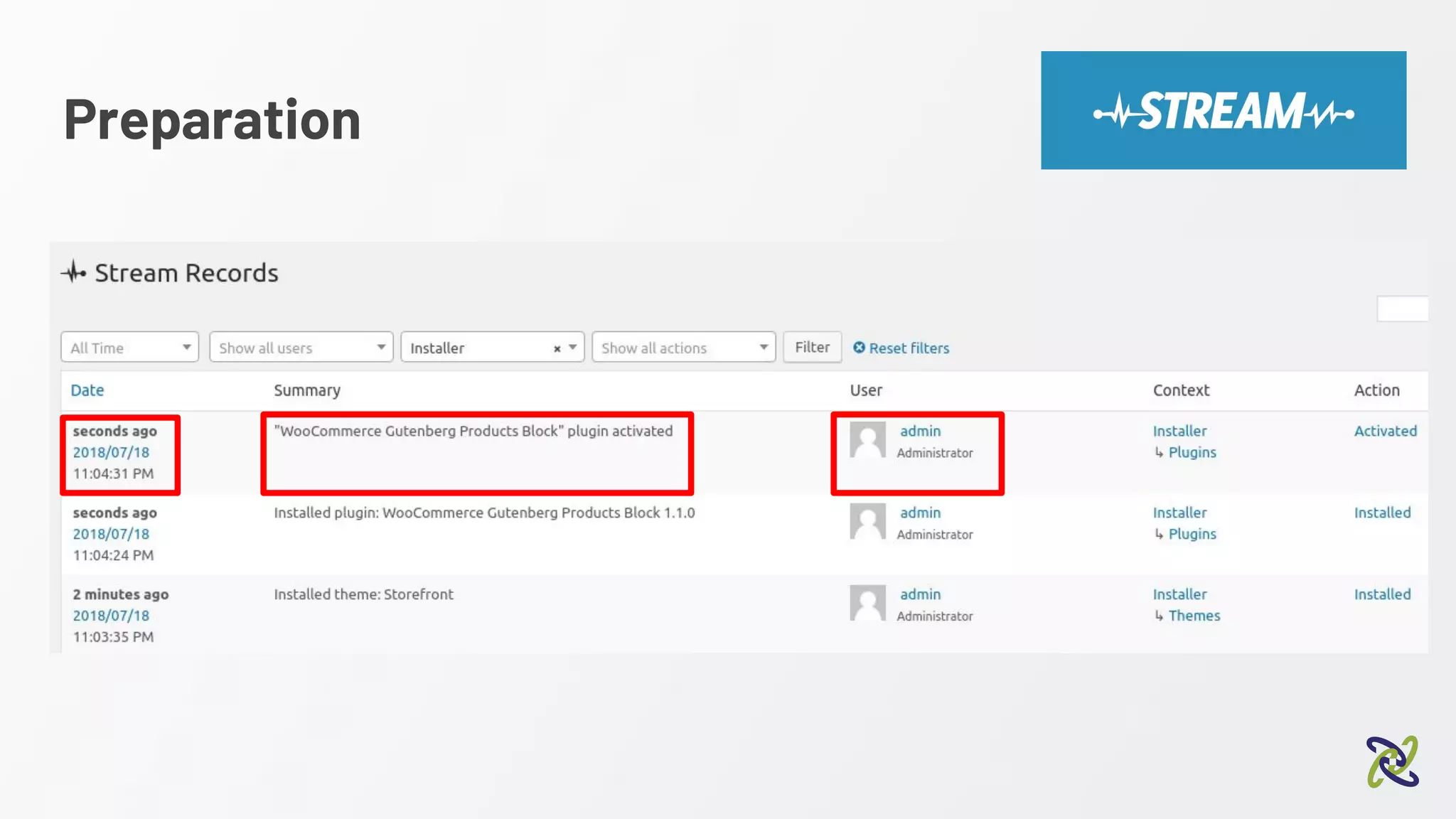Click the Themes context link
The height and width of the screenshot is (819, 1456).
point(1194,616)
